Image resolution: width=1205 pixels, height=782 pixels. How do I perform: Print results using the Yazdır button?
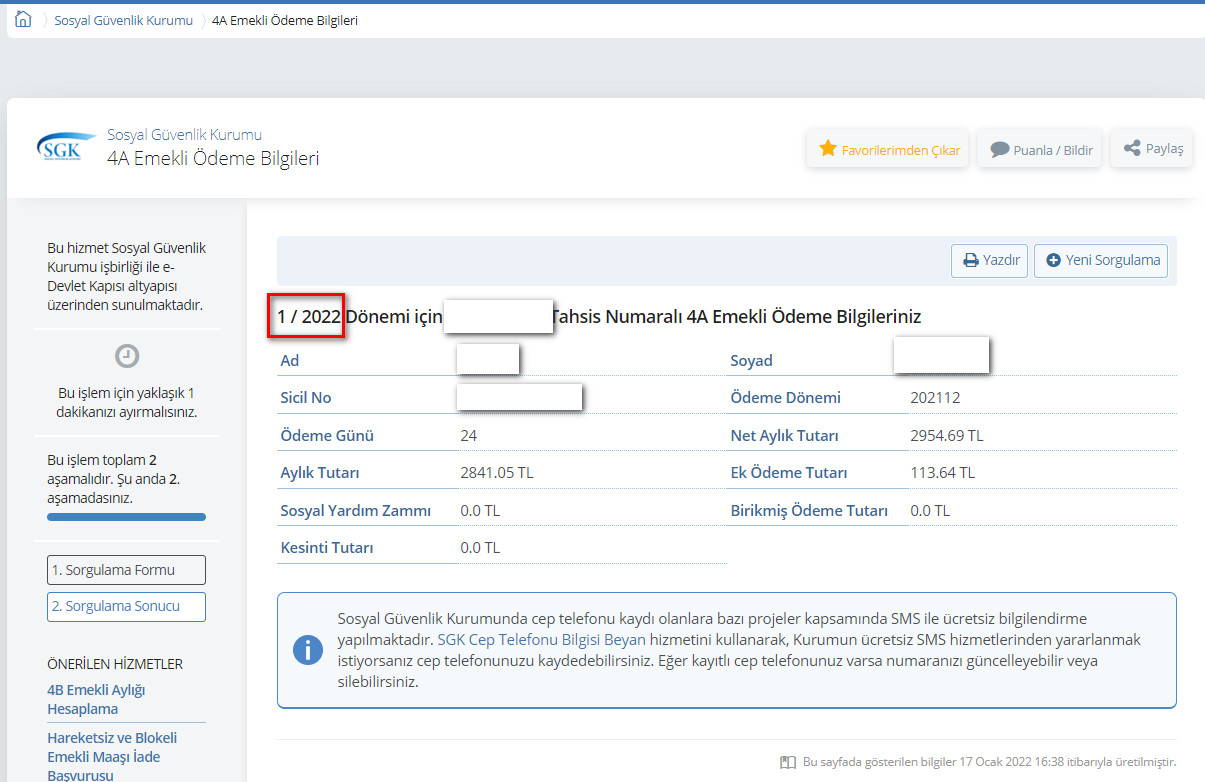[x=989, y=261]
